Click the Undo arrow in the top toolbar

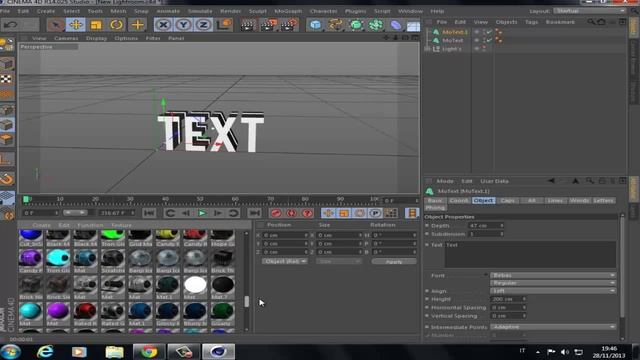pyautogui.click(x=11, y=25)
